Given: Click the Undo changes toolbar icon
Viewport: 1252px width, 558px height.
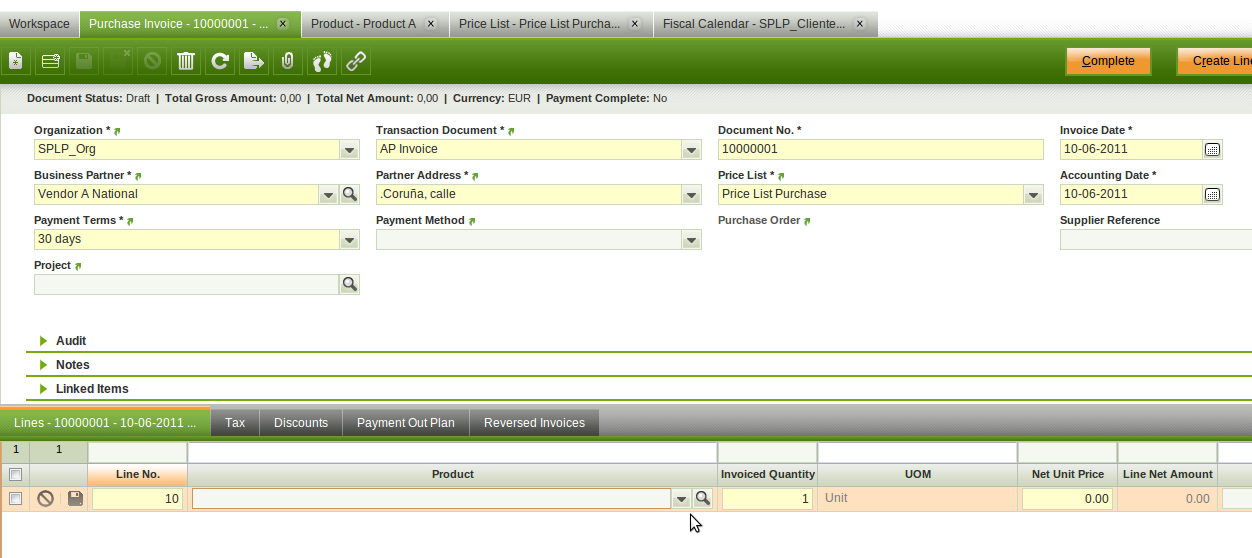Looking at the screenshot, I should coord(152,62).
